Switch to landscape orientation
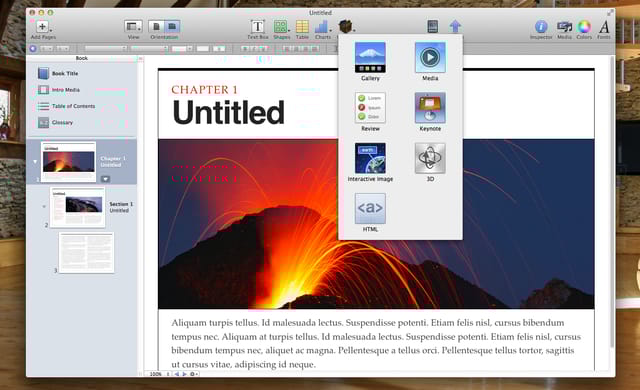 172,27
